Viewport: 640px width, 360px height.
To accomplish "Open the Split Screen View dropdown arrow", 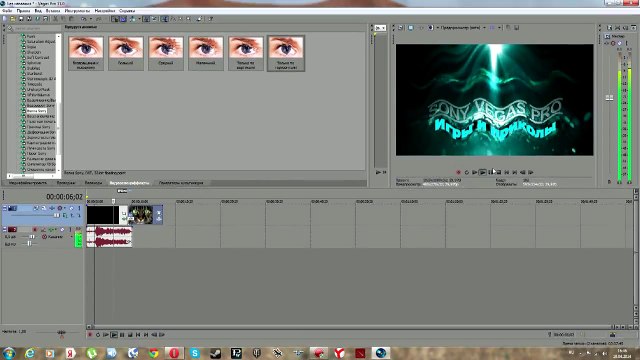I will [x=438, y=28].
